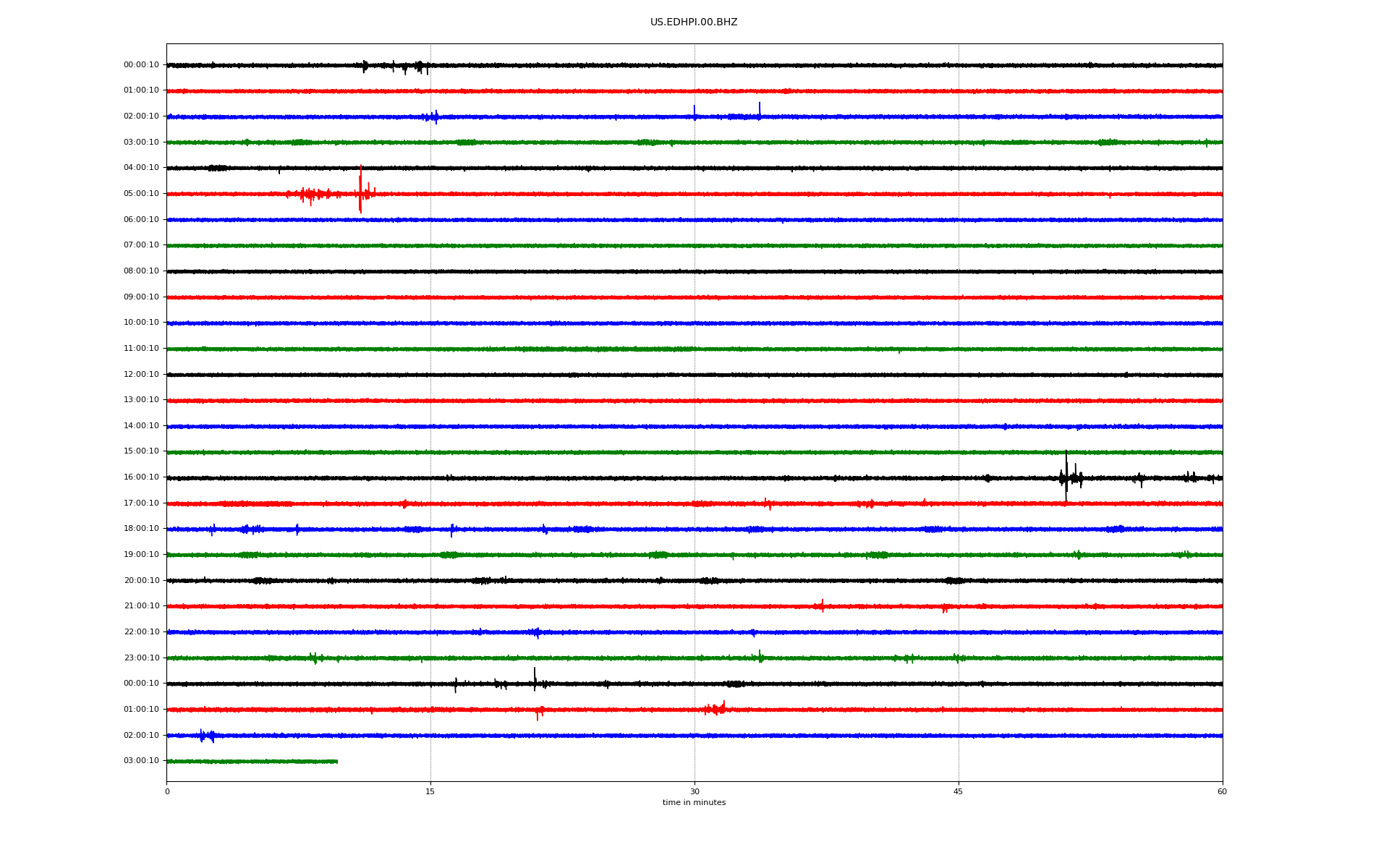Select the 15 minute x-axis tick label

(430, 792)
